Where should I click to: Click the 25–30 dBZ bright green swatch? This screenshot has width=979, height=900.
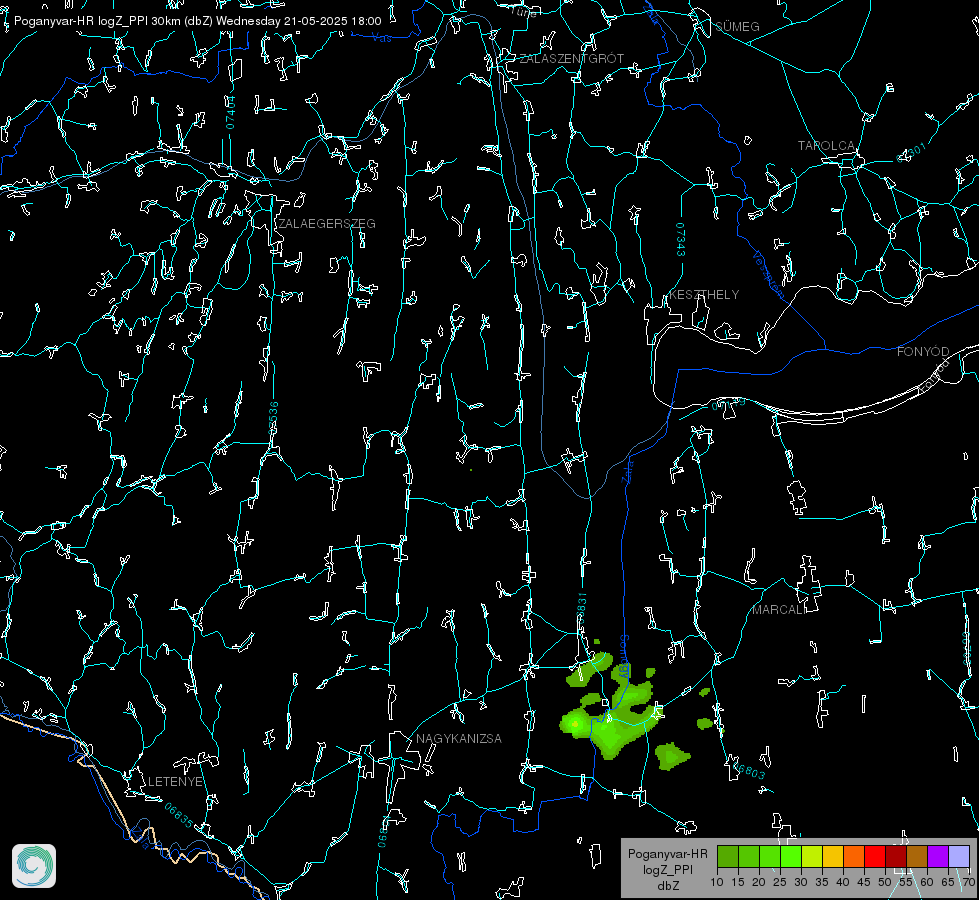point(791,856)
